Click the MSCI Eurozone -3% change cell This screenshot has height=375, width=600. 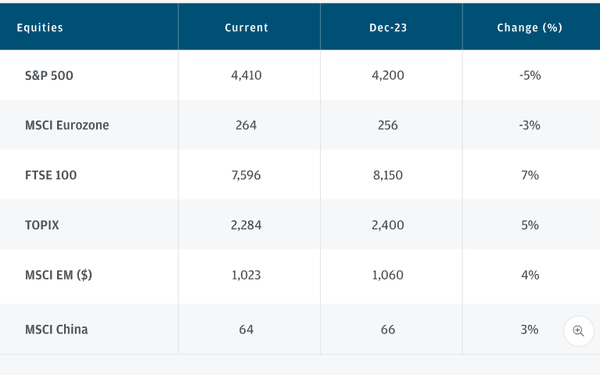coord(530,125)
